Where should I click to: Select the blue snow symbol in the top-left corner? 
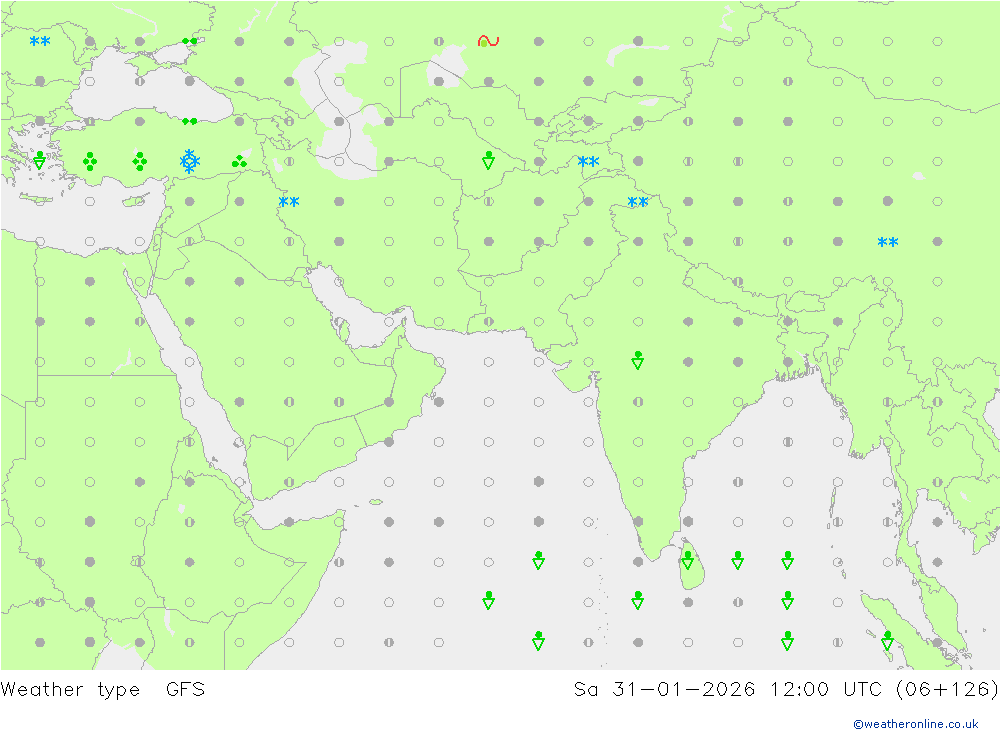coord(40,41)
